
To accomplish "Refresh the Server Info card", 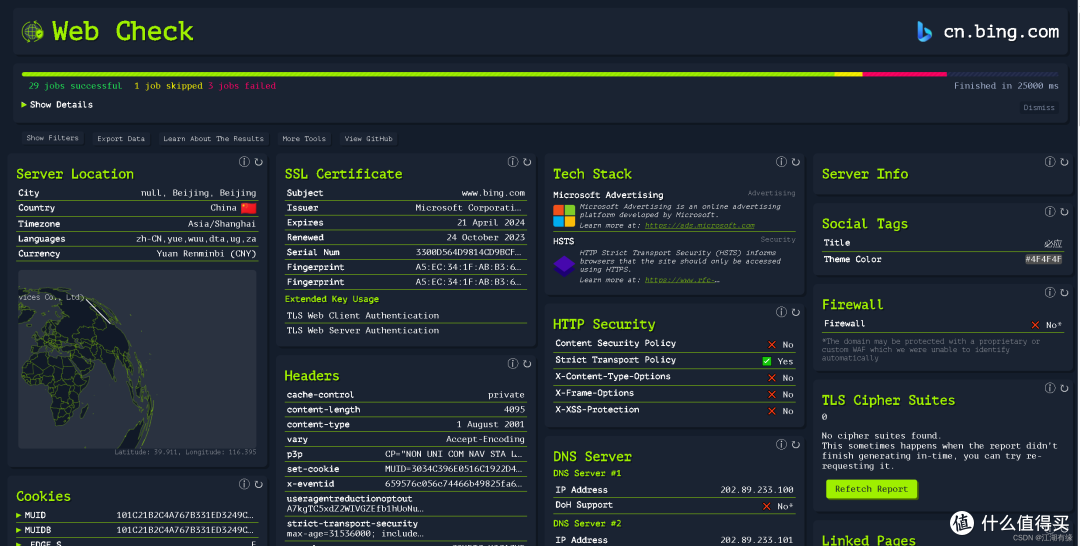I will click(1064, 162).
